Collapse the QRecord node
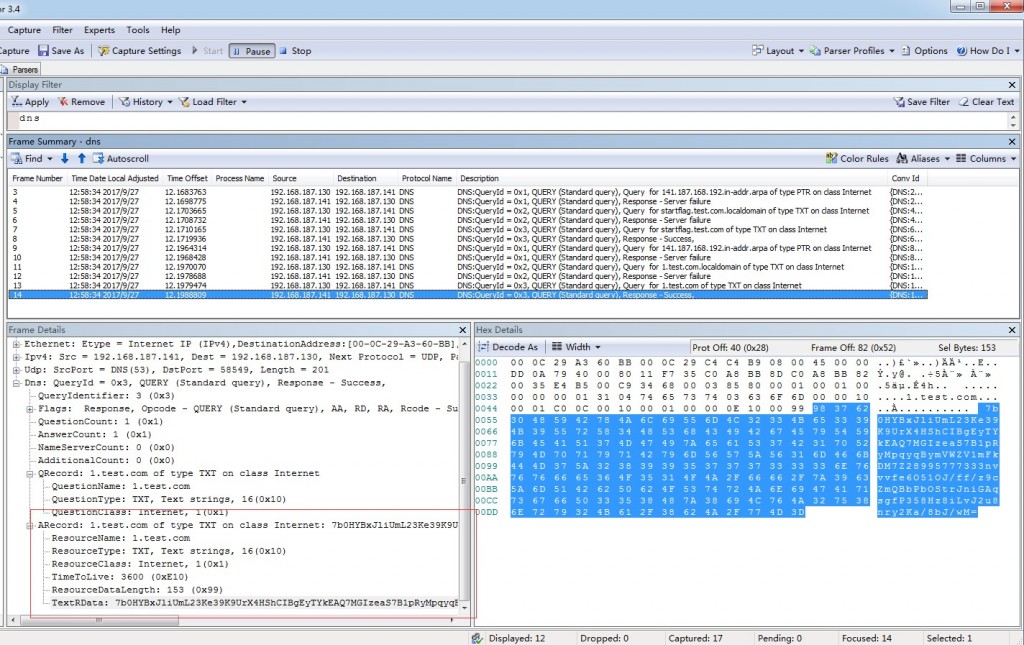Viewport: 1024px width, 645px height. (x=30, y=473)
